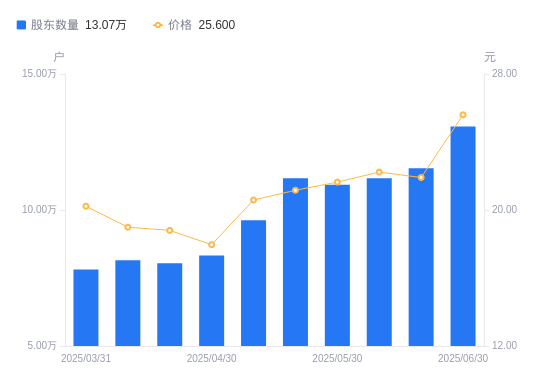Click the highest orange price point
Image resolution: width=550 pixels, height=381 pixels.
pos(463,115)
